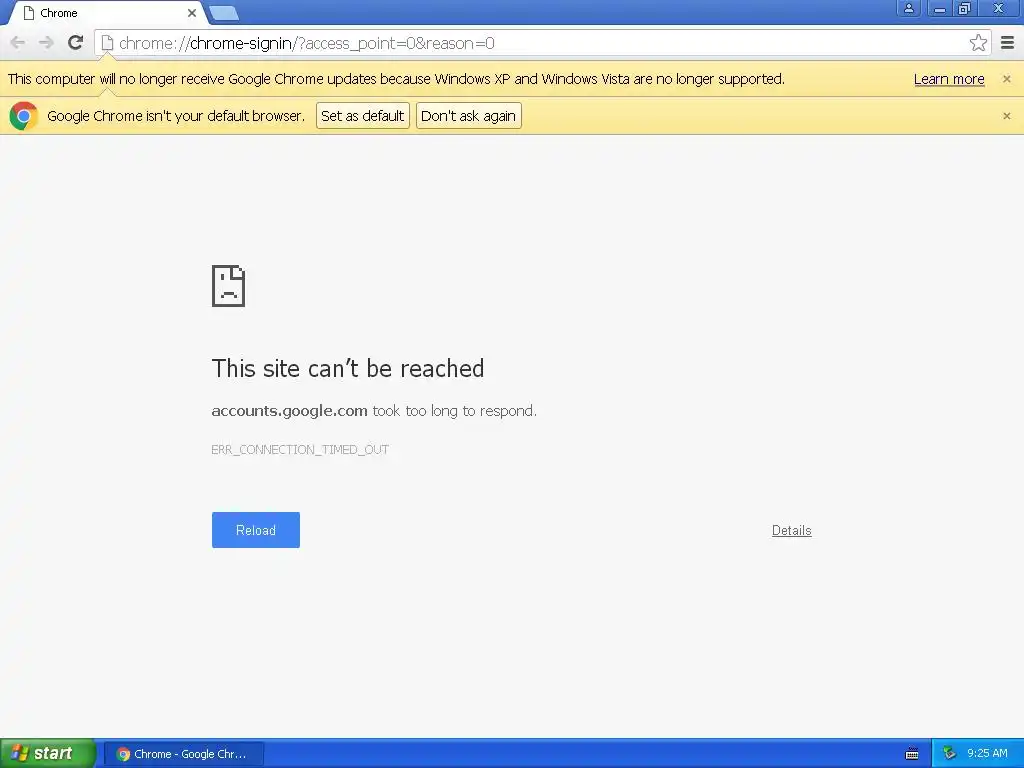Click the browser back arrow
Screen dimensions: 1024x768
pyautogui.click(x=18, y=43)
